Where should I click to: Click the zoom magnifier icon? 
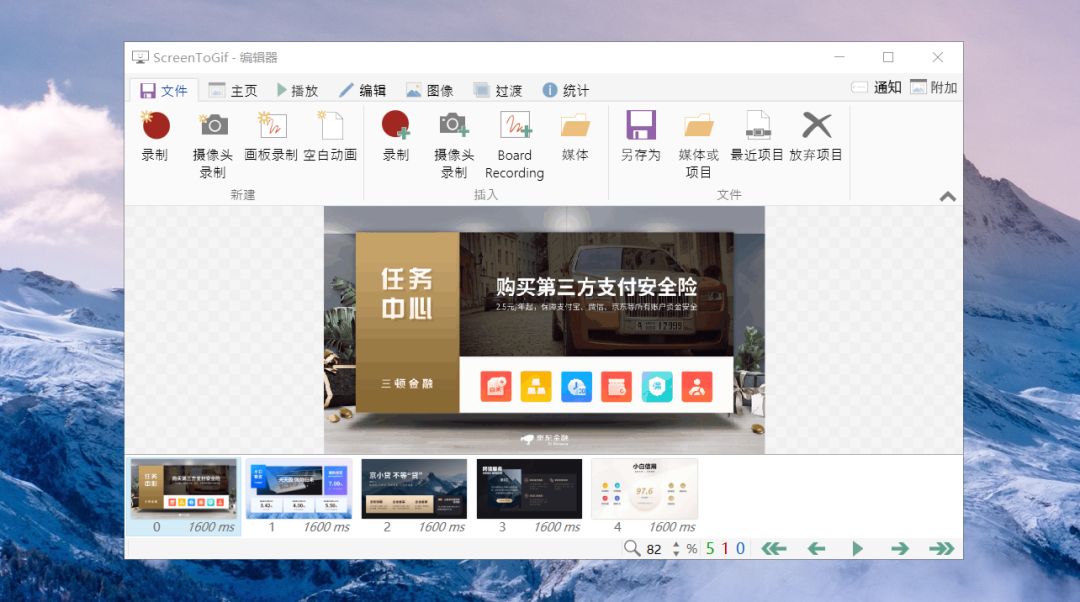632,548
